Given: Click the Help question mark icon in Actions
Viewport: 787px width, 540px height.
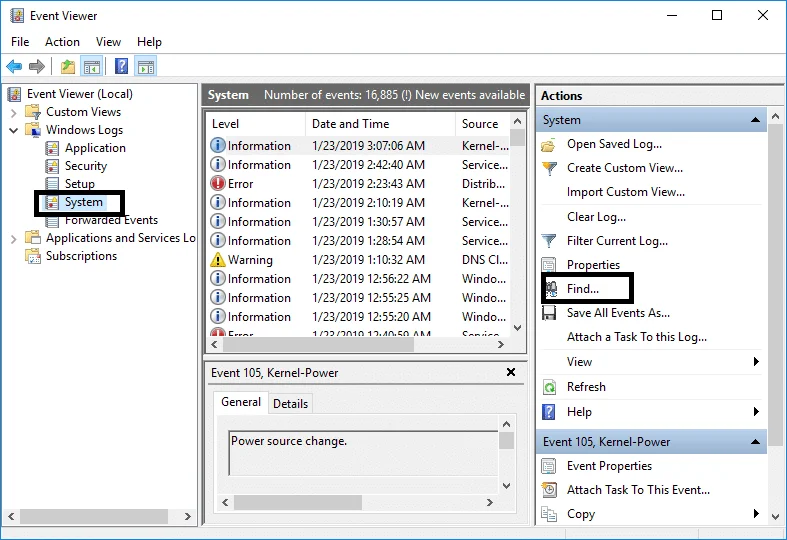Looking at the screenshot, I should (549, 412).
